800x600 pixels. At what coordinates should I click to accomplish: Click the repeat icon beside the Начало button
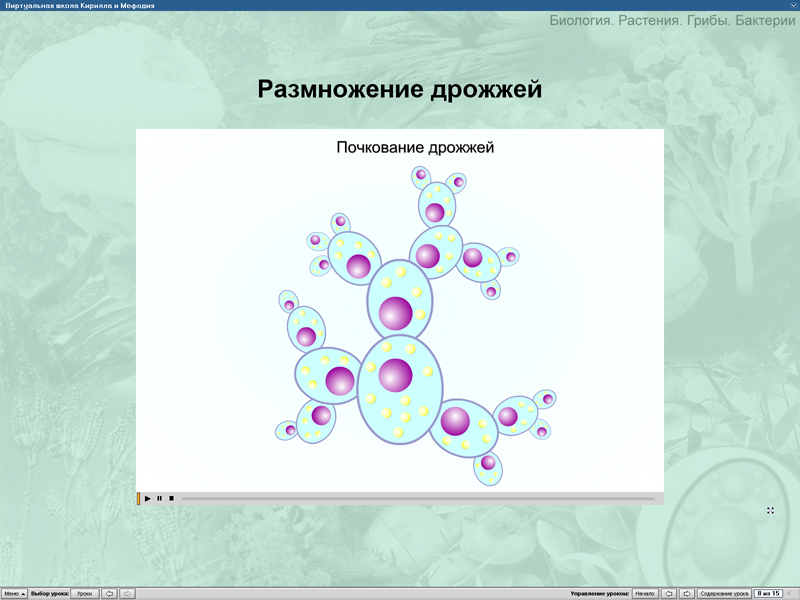tap(668, 592)
